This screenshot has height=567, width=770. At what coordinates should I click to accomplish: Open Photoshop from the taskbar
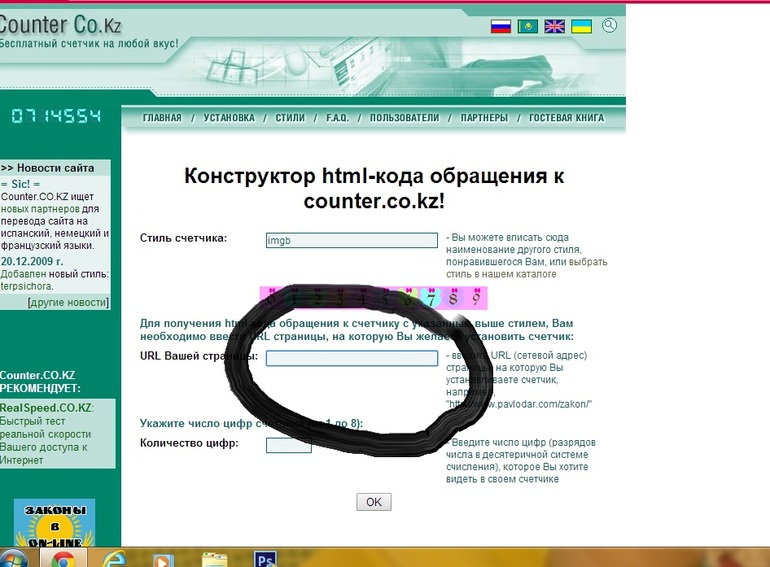[265, 560]
